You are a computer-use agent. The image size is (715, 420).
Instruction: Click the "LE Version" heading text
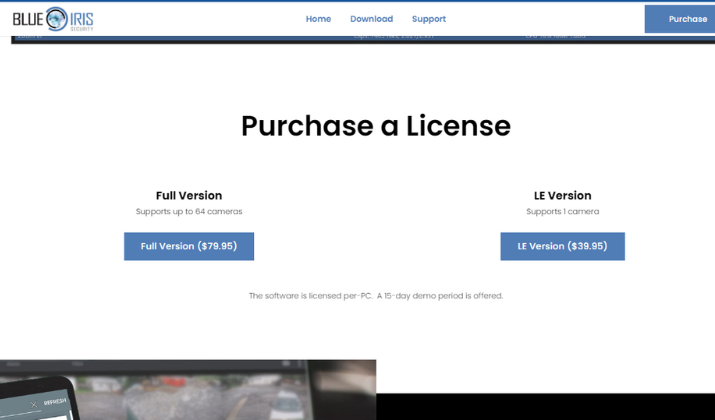point(562,196)
